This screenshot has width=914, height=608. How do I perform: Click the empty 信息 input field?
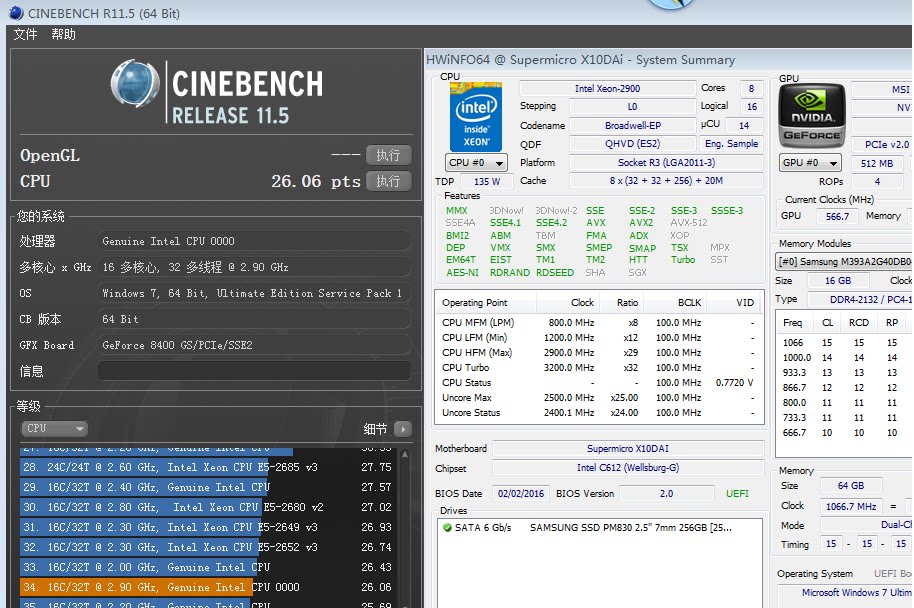click(254, 371)
